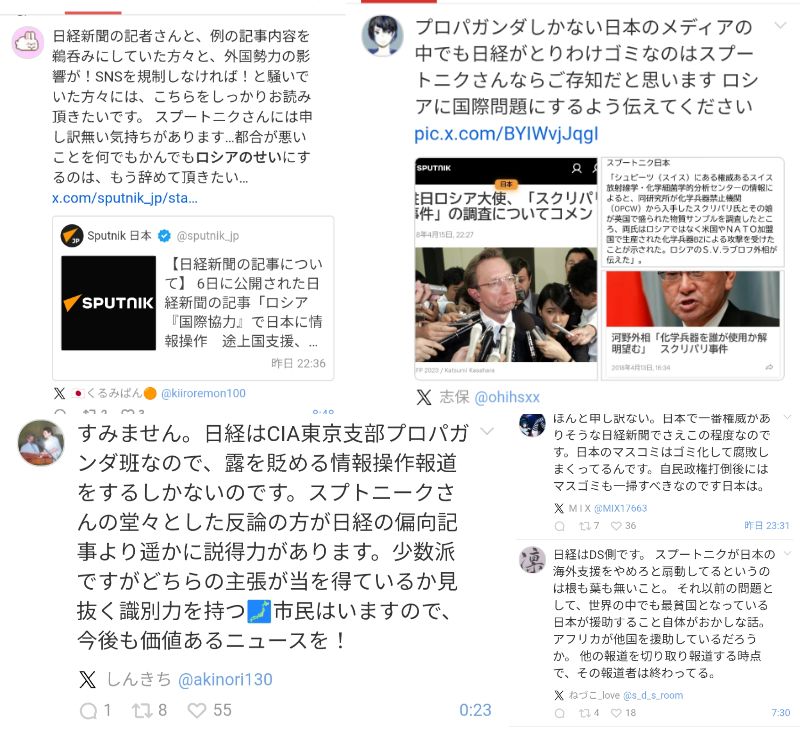The height and width of the screenshot is (732, 800).
Task: Open the @kiiroremon100 profile handle
Action: click(203, 393)
